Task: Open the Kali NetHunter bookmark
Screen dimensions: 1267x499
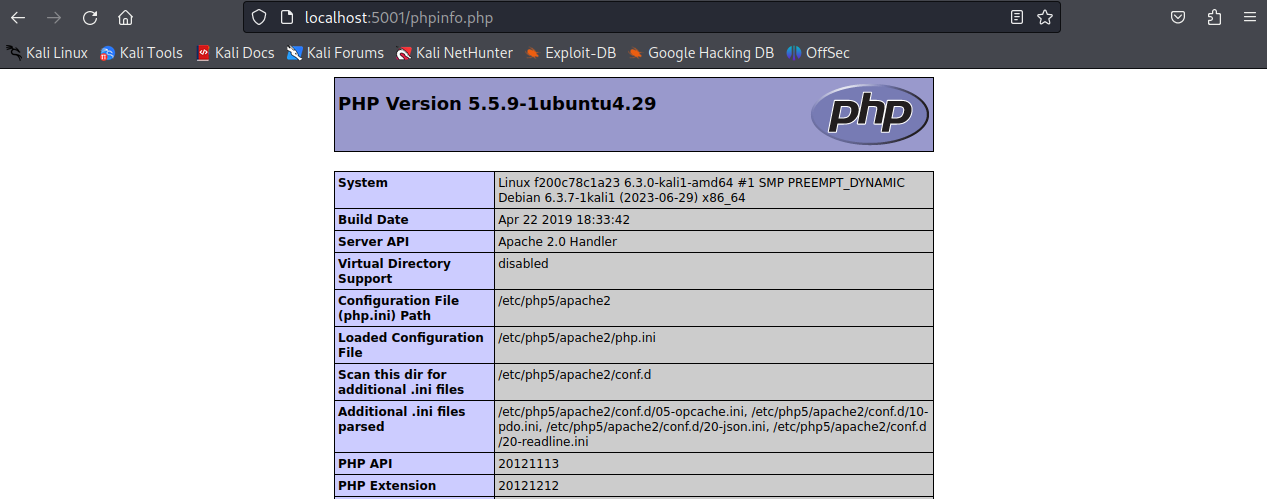Action: tap(454, 53)
